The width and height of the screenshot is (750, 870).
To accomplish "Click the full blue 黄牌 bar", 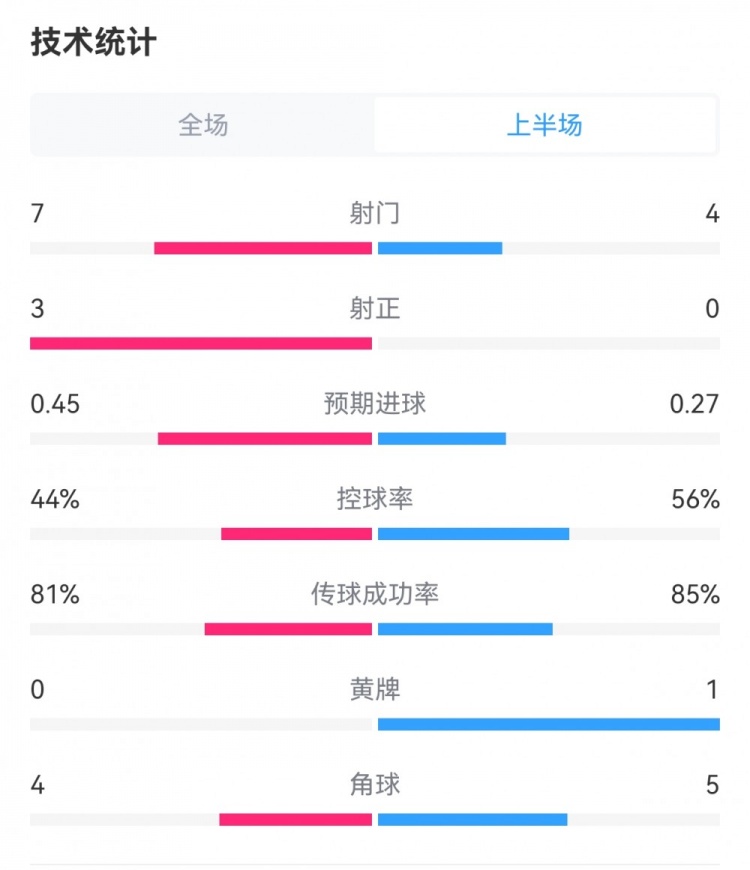I will click(549, 724).
